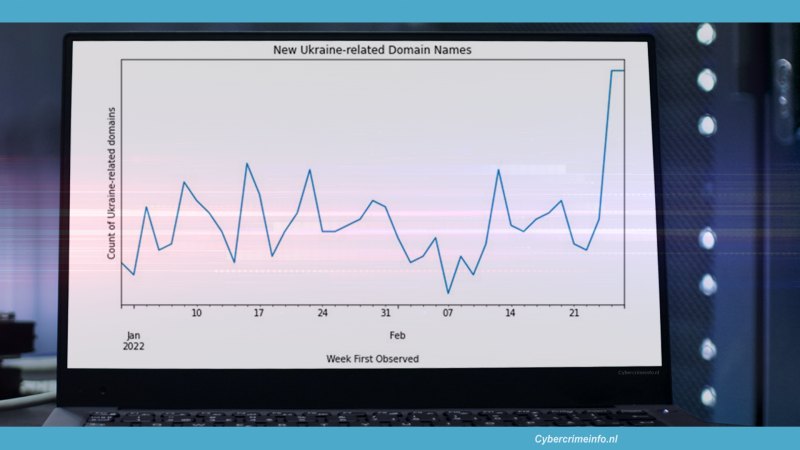Click the '17' tick label on x-axis

tap(259, 313)
